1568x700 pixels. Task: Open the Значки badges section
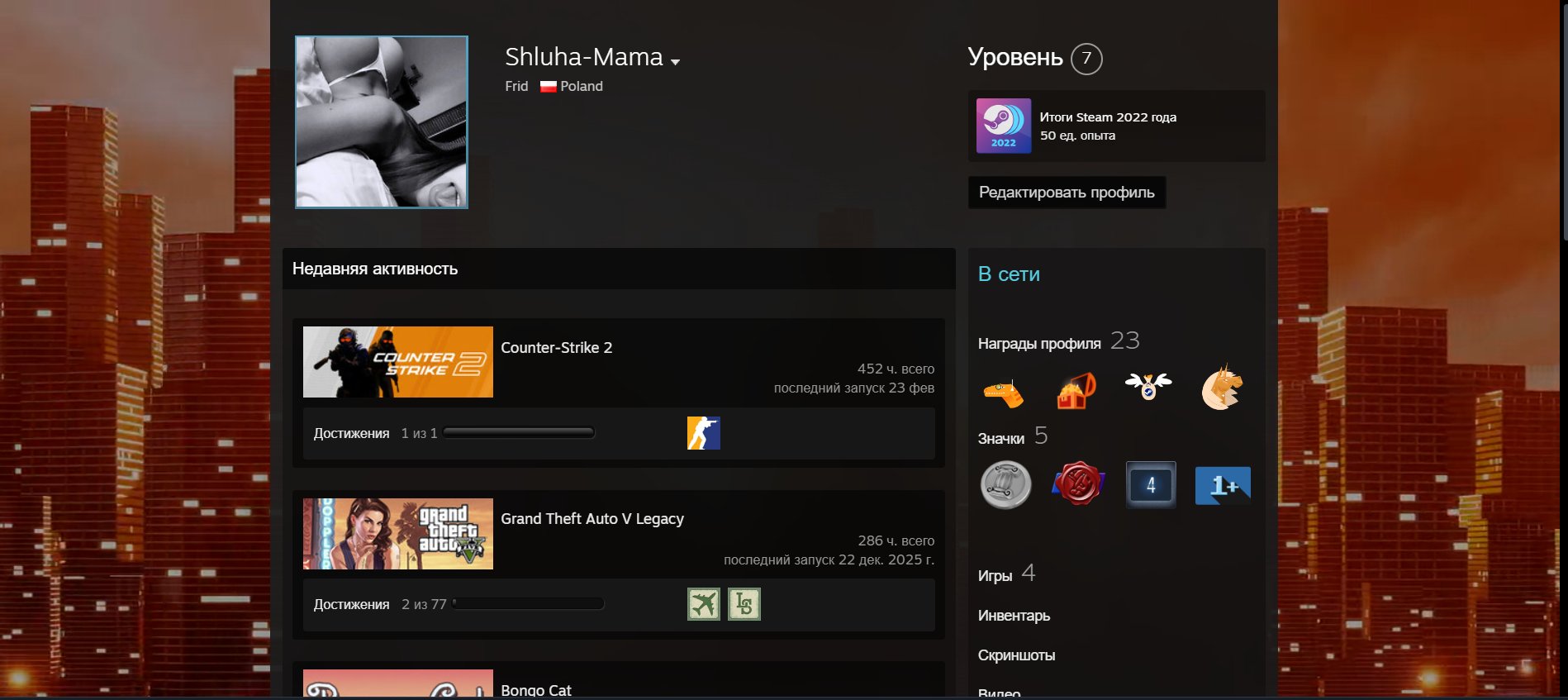tap(1001, 439)
